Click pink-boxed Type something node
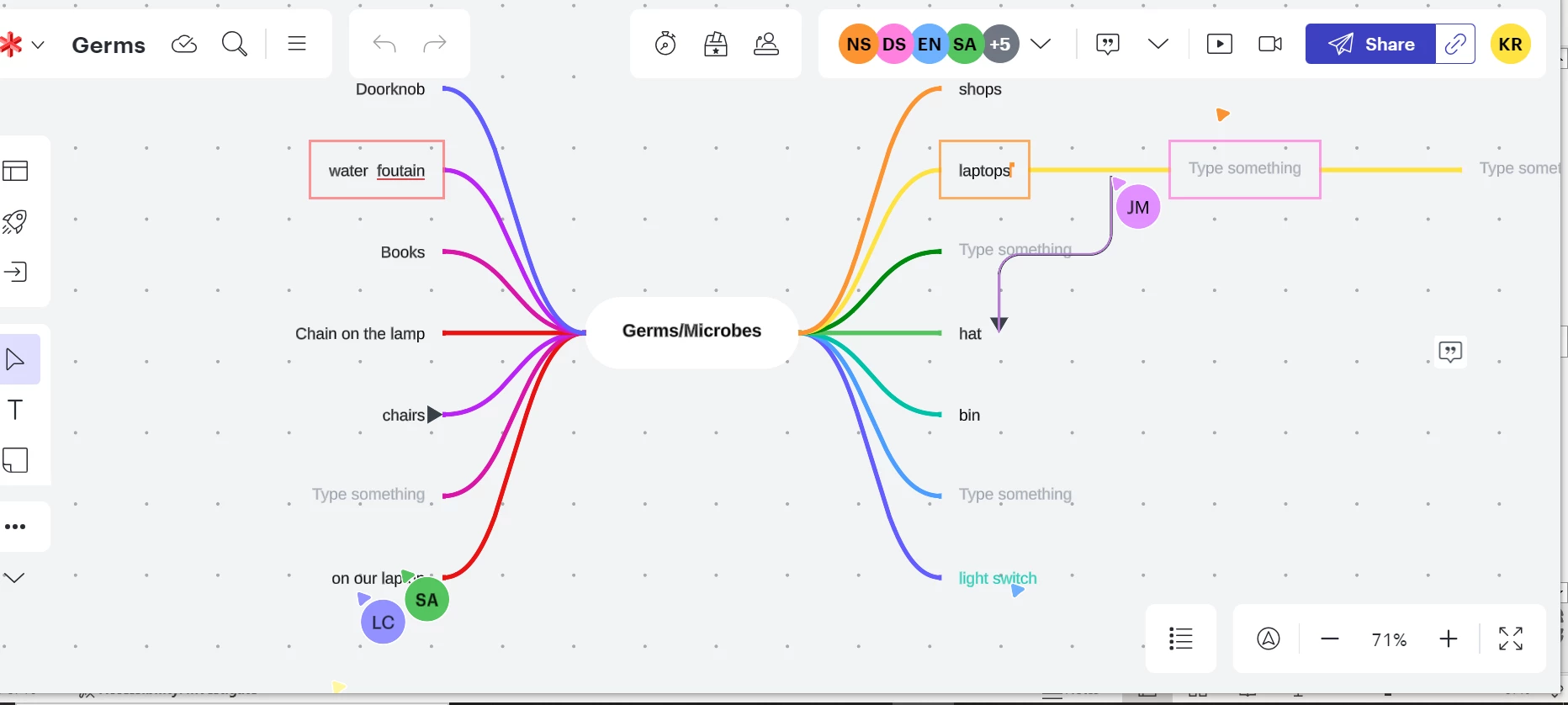Image resolution: width=1568 pixels, height=705 pixels. pos(1245,169)
